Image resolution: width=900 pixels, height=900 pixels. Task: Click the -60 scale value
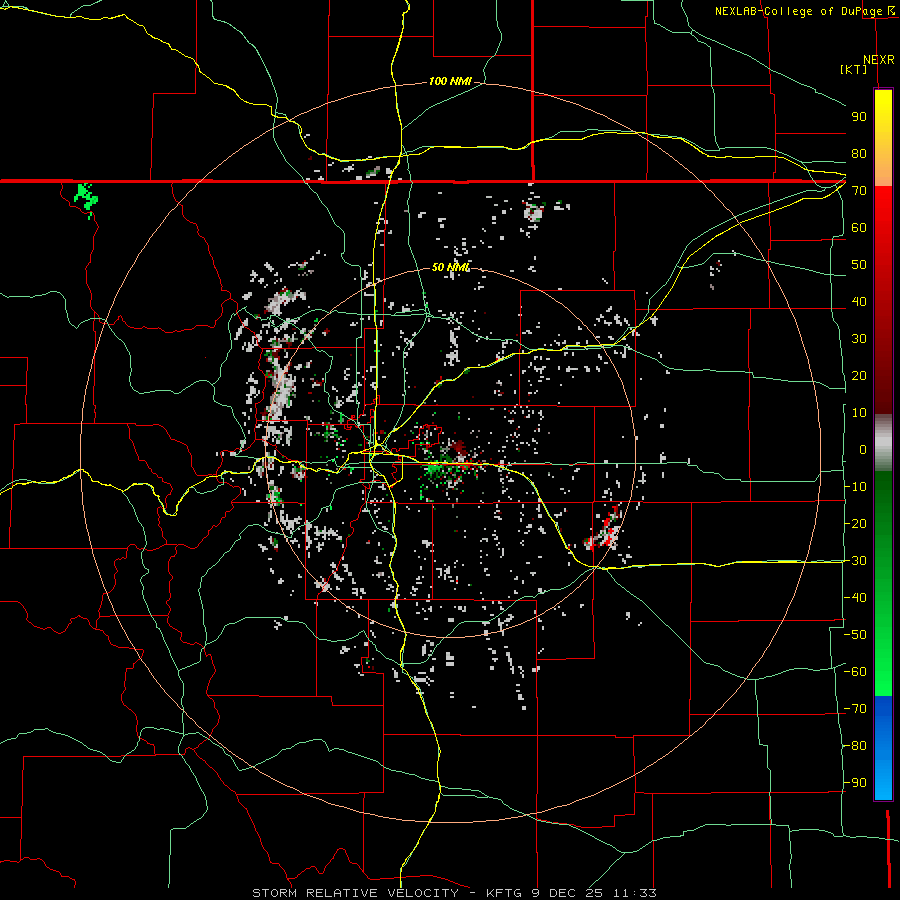pyautogui.click(x=855, y=672)
